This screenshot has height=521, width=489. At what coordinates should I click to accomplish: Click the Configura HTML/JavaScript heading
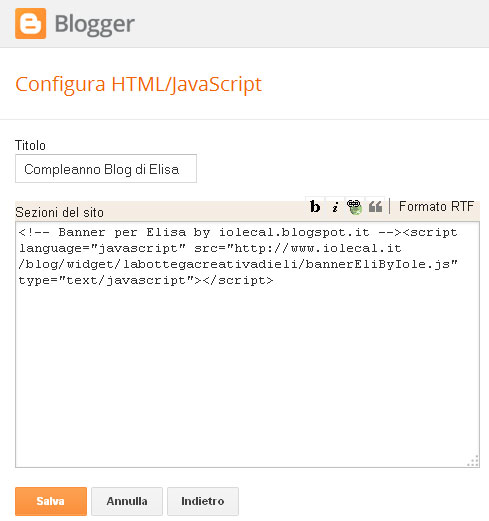tap(139, 84)
